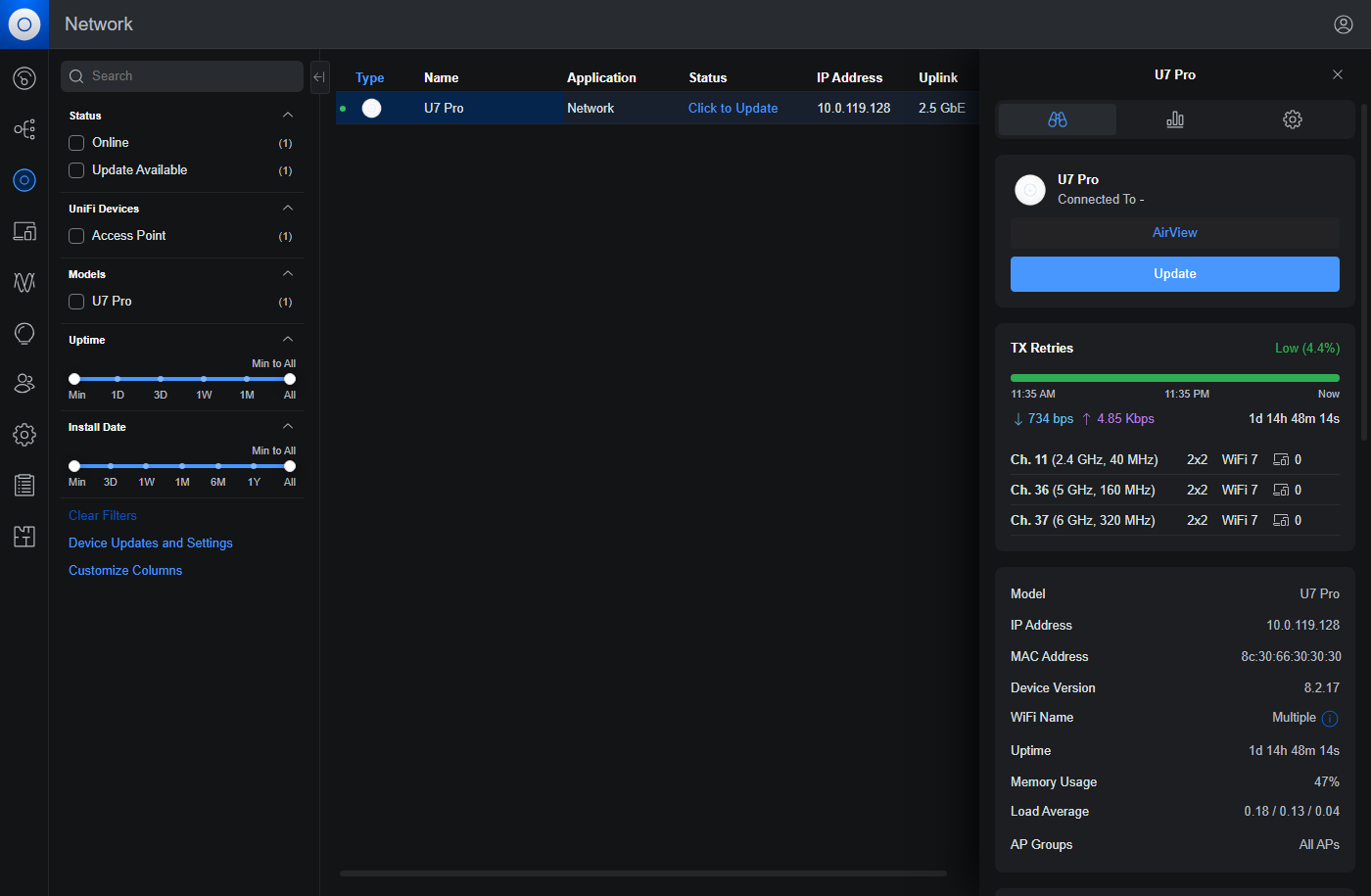Click the info icon next to WiFi Name Multiple
The image size is (1371, 896).
pos(1330,719)
